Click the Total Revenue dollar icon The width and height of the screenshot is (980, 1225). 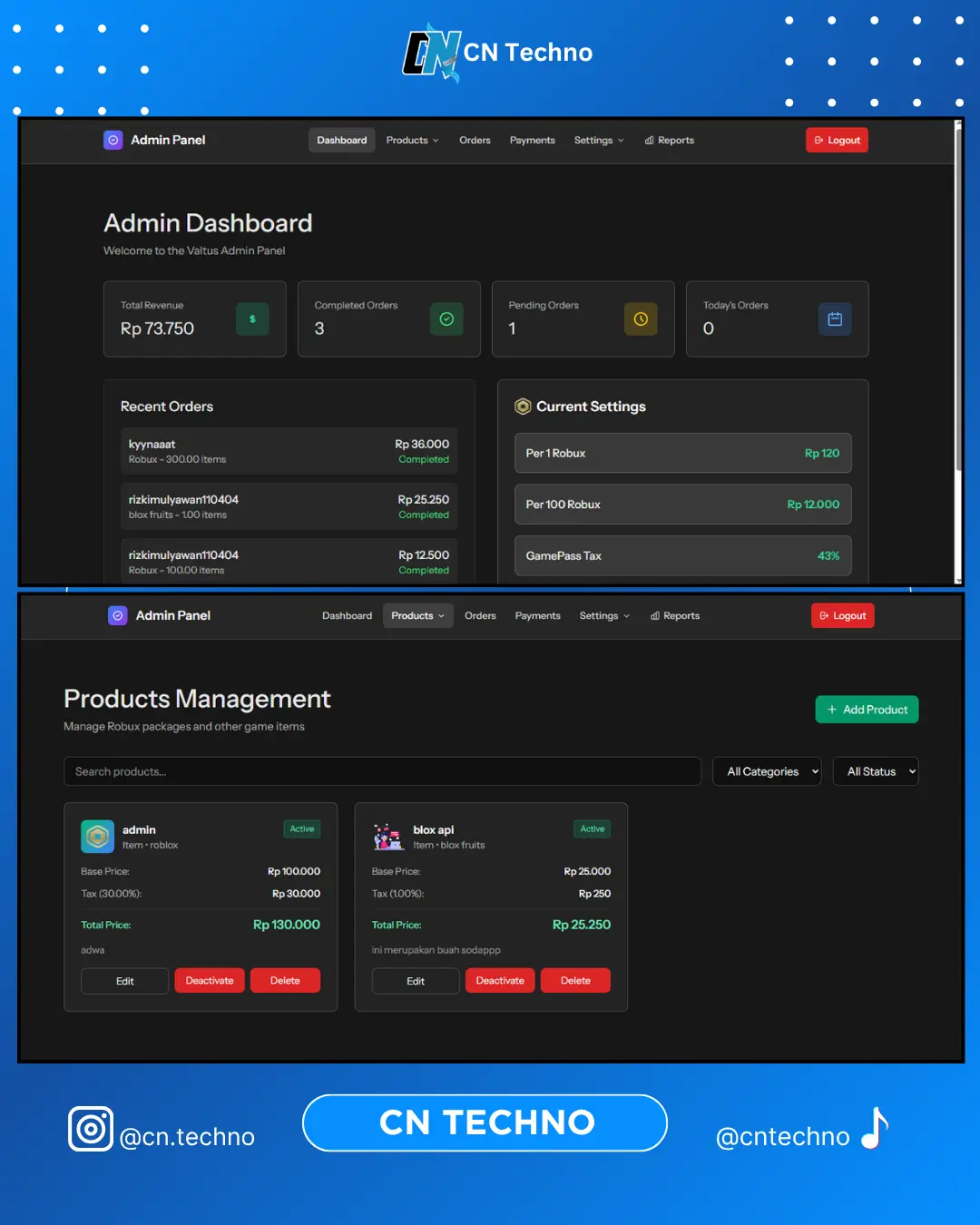(252, 319)
